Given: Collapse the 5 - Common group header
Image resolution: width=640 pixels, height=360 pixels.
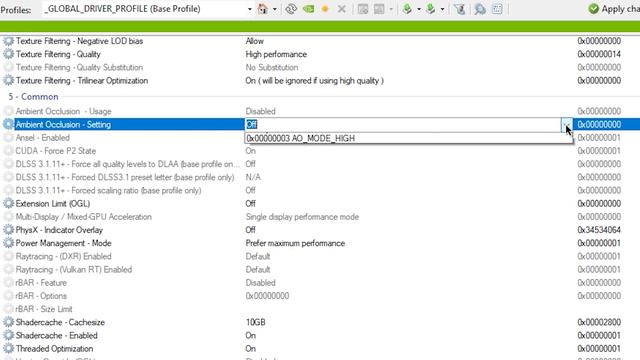Looking at the screenshot, I should [x=33, y=97].
